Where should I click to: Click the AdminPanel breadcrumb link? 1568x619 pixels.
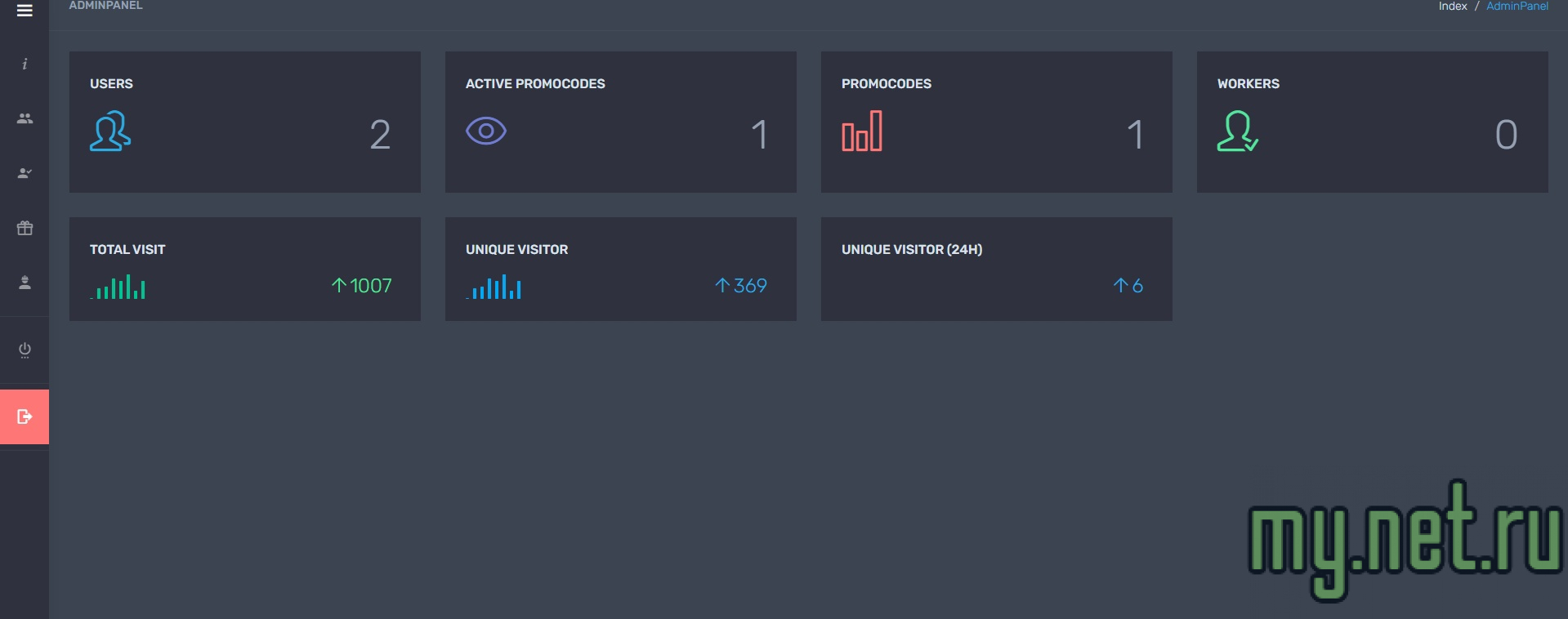[x=1517, y=7]
